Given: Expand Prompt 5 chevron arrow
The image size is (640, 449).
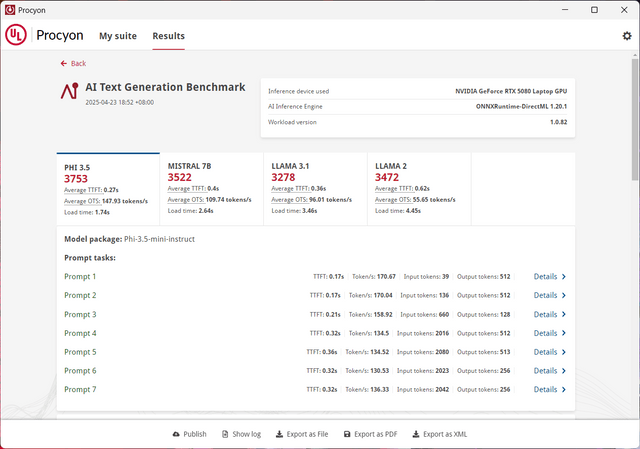Looking at the screenshot, I should [x=564, y=352].
